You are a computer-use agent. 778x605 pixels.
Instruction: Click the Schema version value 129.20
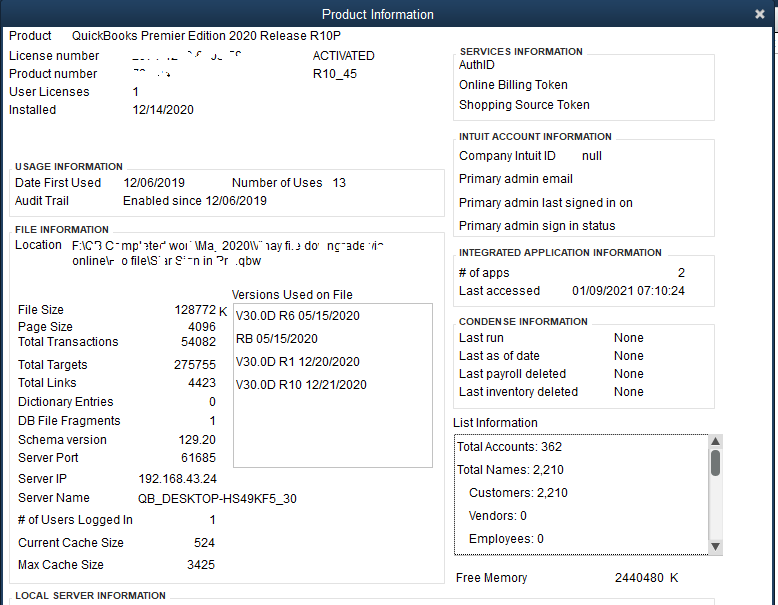(197, 440)
